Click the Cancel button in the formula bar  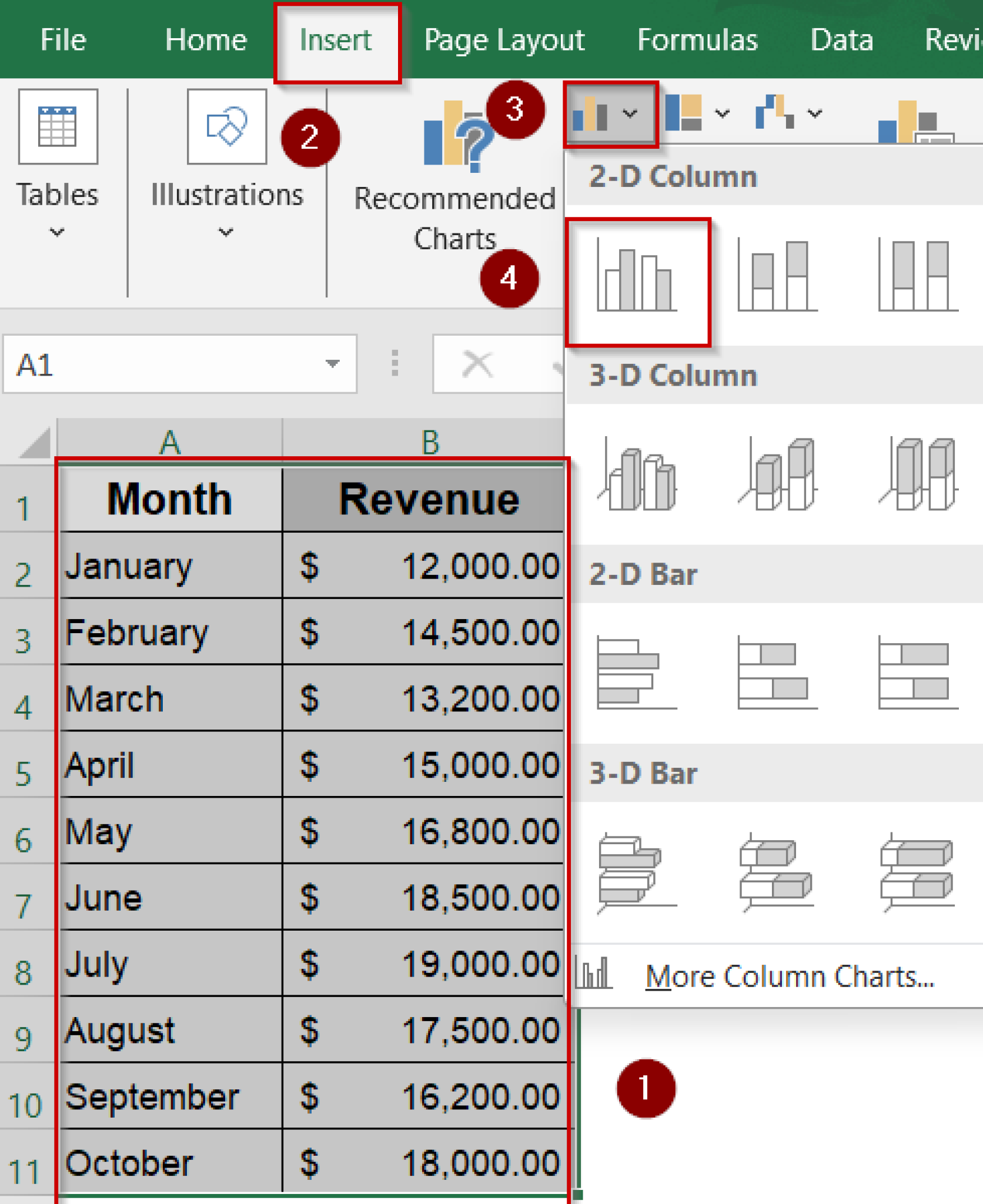pos(477,364)
